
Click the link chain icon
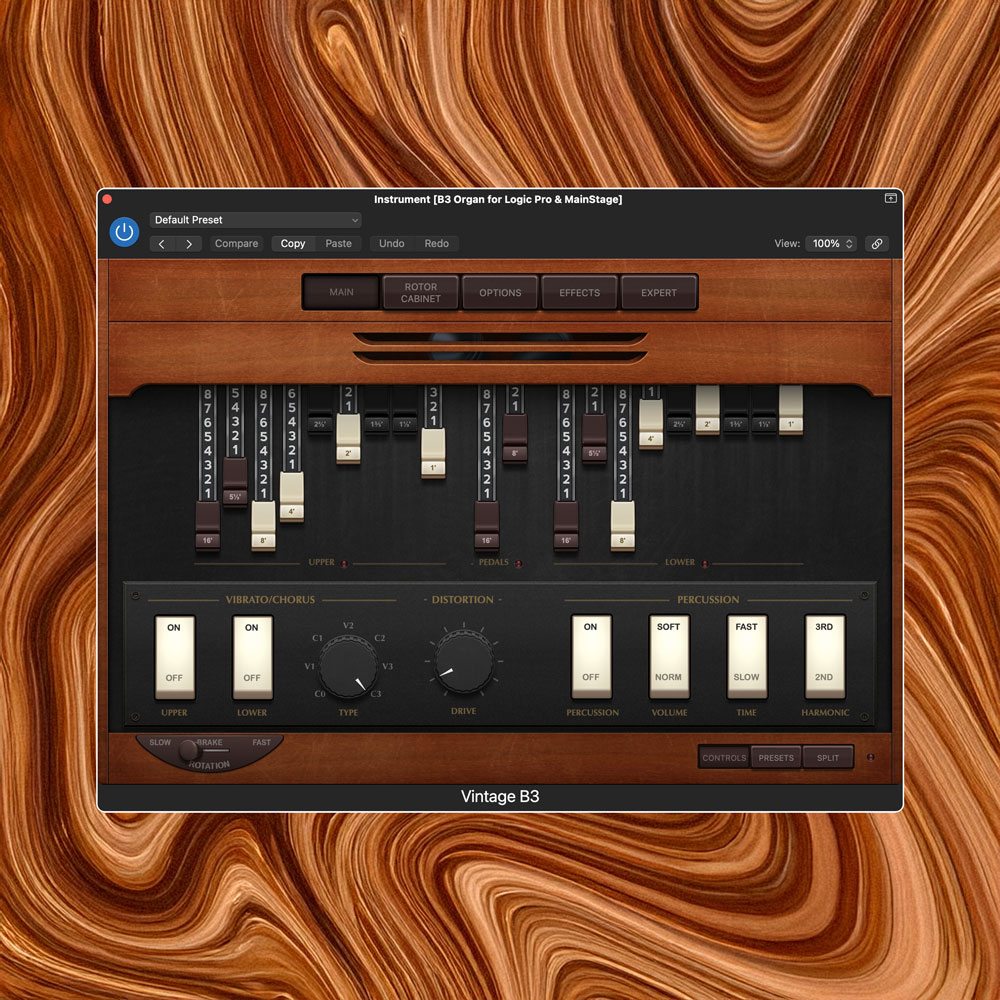tap(876, 244)
